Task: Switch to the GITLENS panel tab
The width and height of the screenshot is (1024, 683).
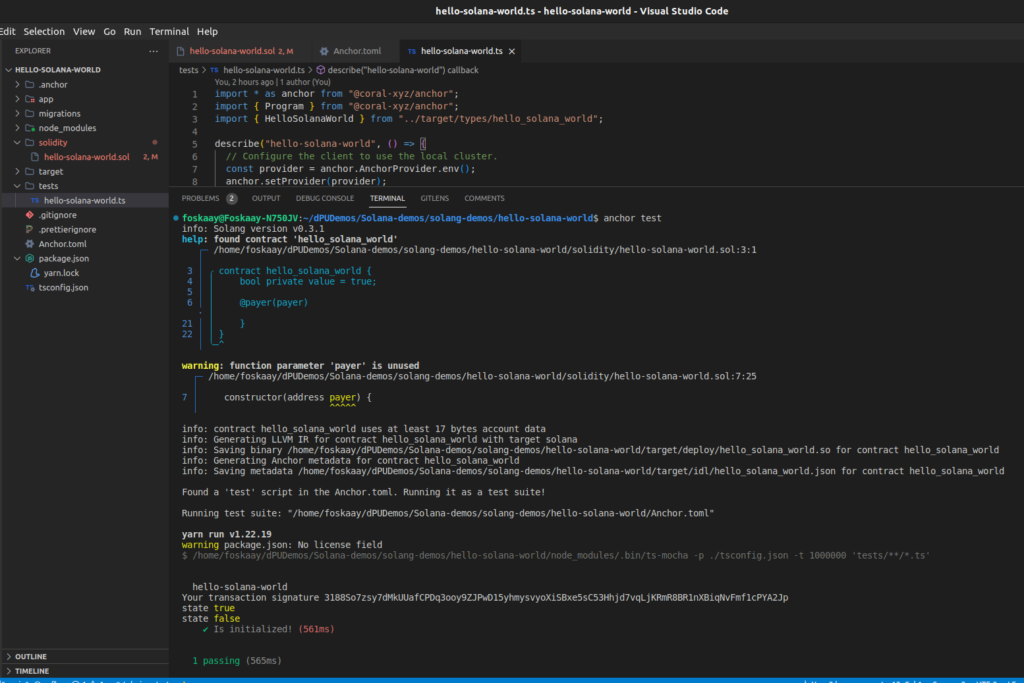Action: pyautogui.click(x=434, y=199)
